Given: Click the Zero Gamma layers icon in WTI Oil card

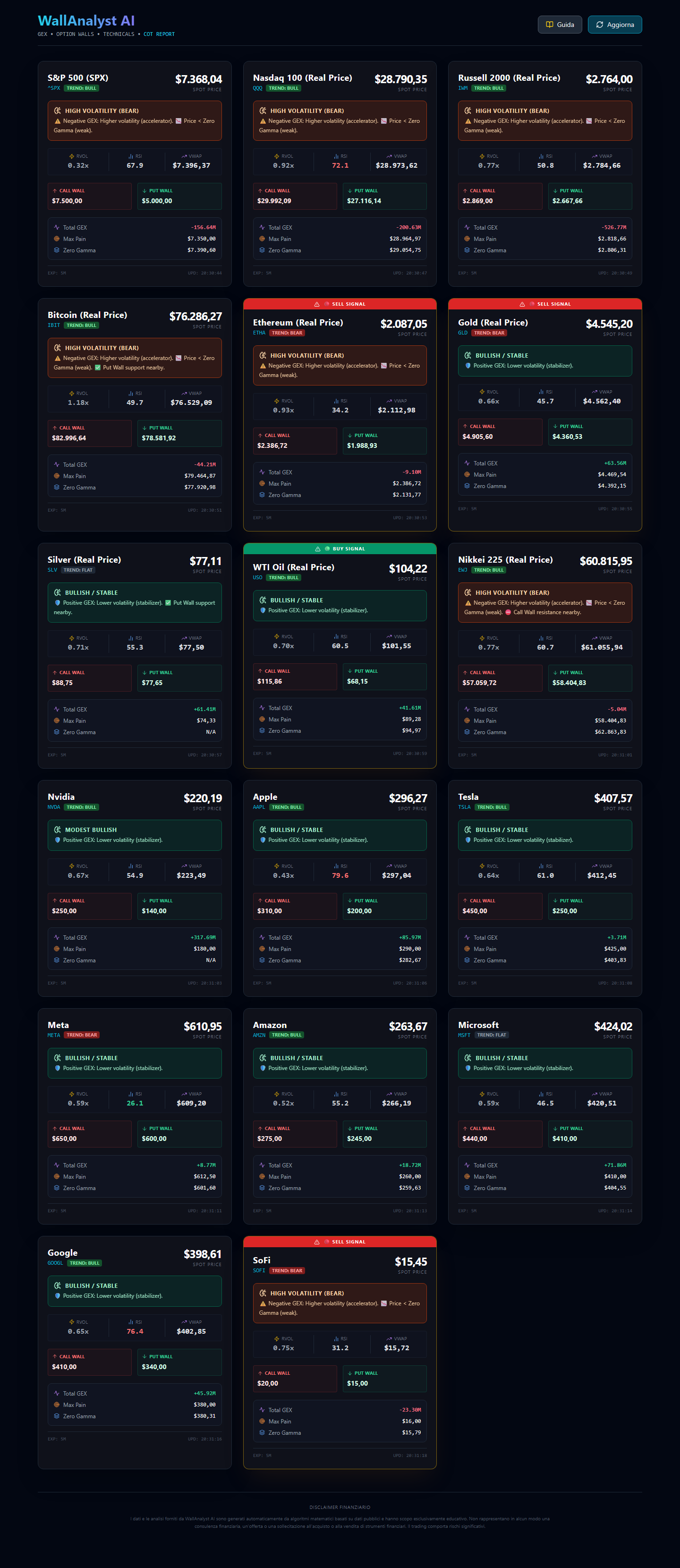Looking at the screenshot, I should 262,730.
